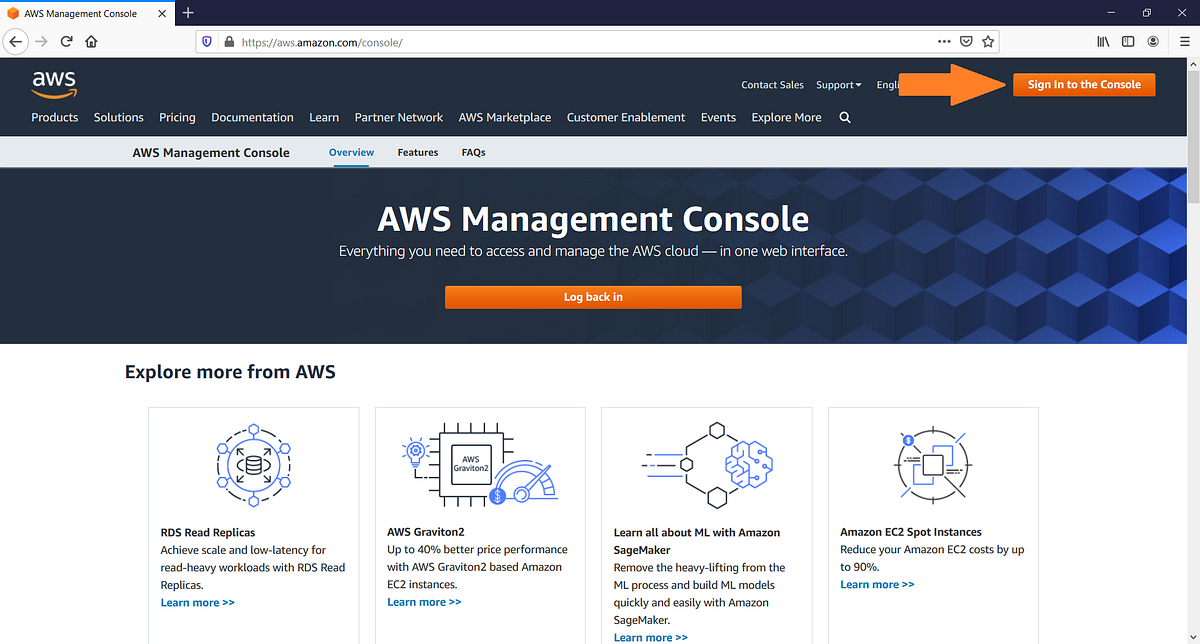Open AWS Marketplace in the nav

pos(505,118)
